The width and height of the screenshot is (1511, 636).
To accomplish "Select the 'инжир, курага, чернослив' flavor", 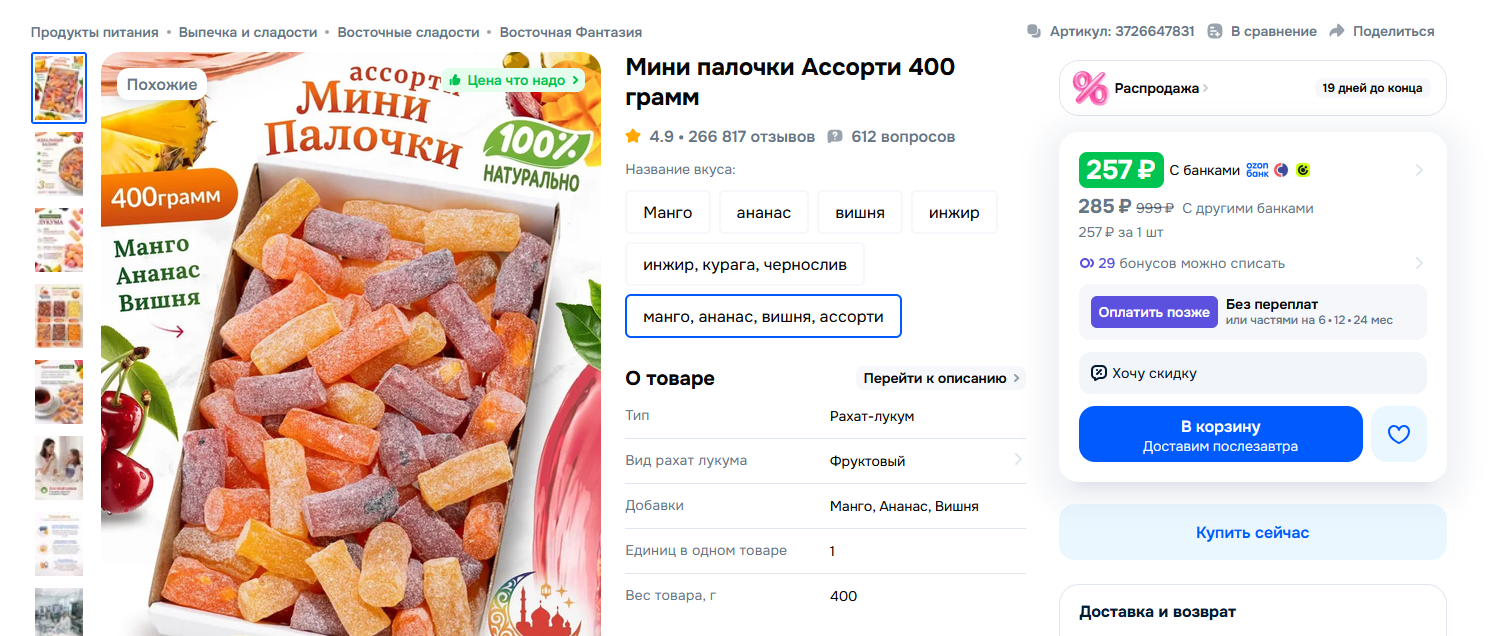I will click(x=745, y=264).
